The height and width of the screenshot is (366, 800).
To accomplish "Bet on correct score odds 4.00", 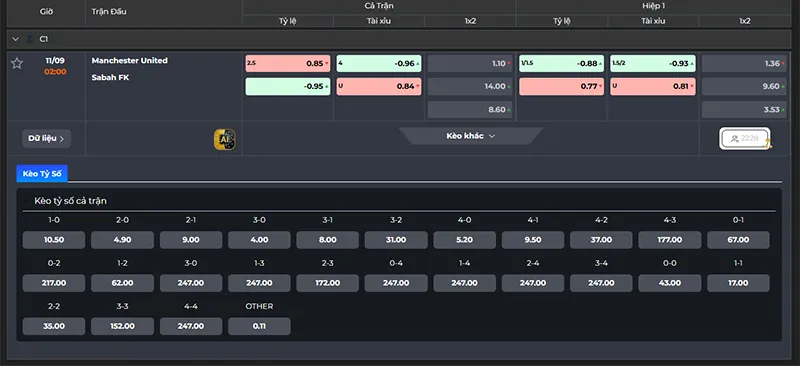I will [x=259, y=240].
